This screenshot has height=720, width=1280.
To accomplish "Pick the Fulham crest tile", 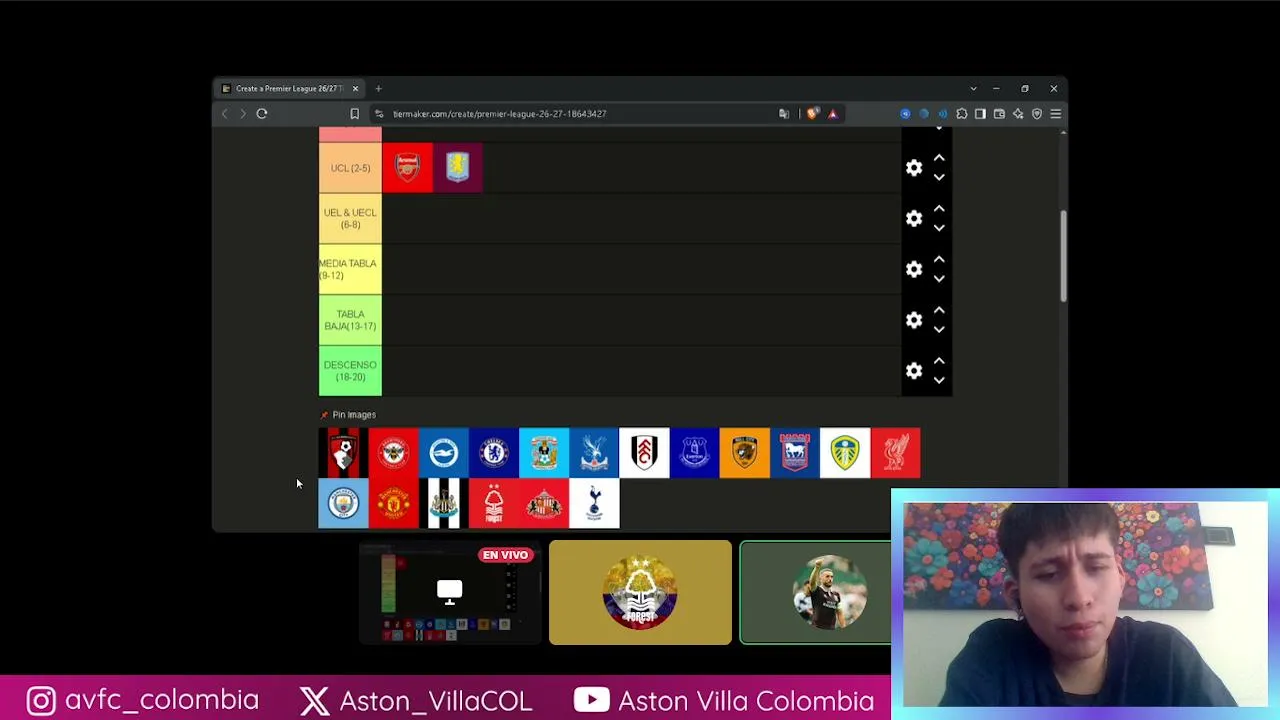I will click(644, 453).
